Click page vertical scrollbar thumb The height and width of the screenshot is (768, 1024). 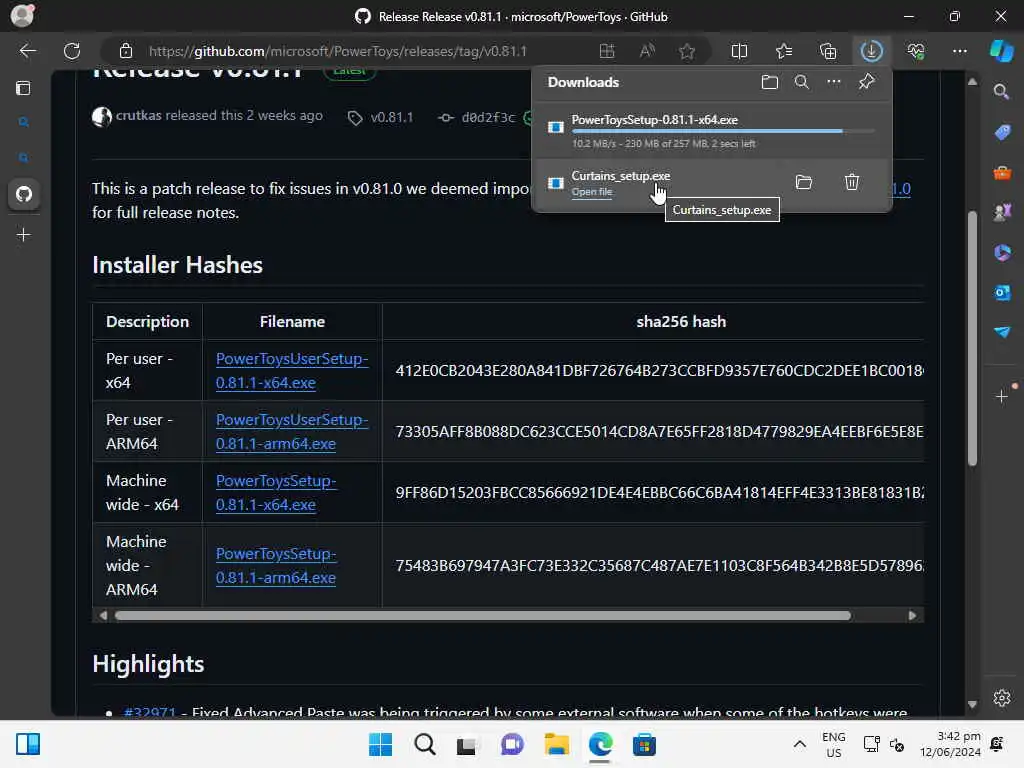pyautogui.click(x=972, y=338)
